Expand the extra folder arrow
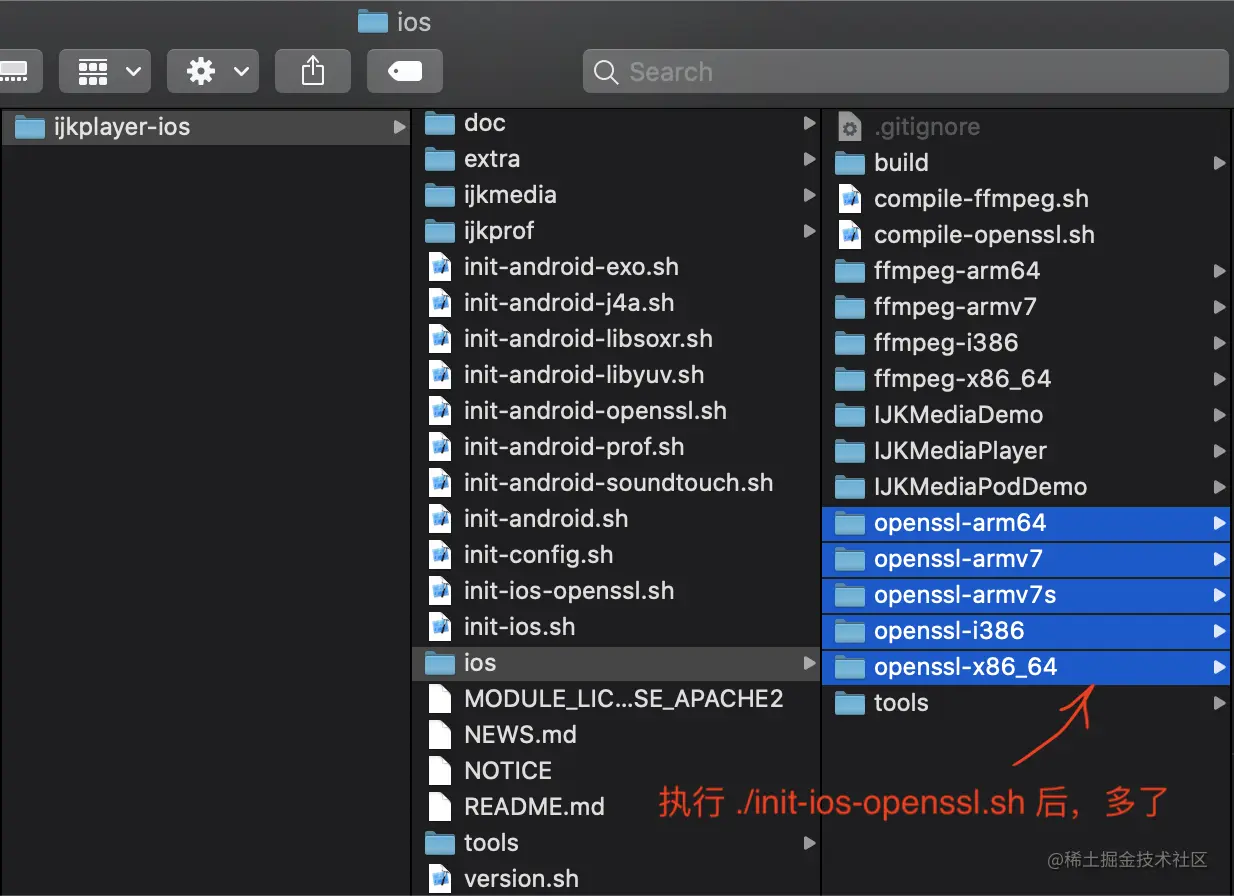 click(x=809, y=159)
